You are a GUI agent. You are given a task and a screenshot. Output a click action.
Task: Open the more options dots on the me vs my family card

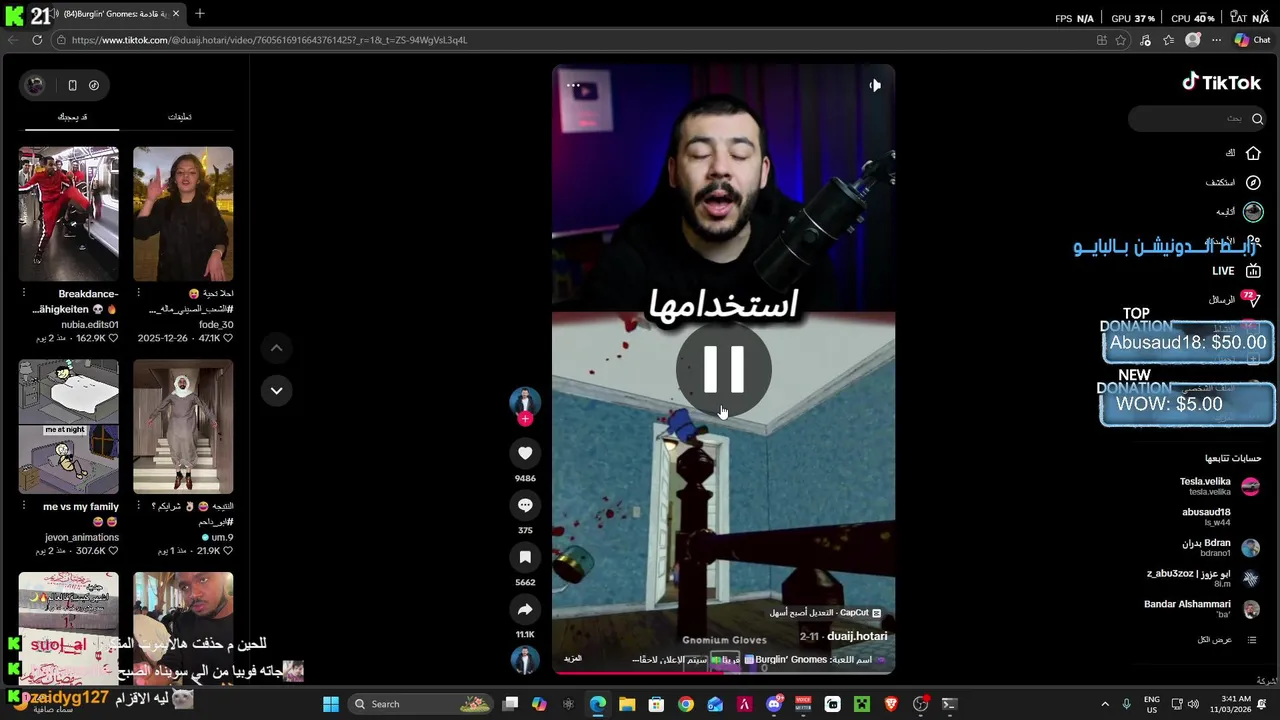24,507
